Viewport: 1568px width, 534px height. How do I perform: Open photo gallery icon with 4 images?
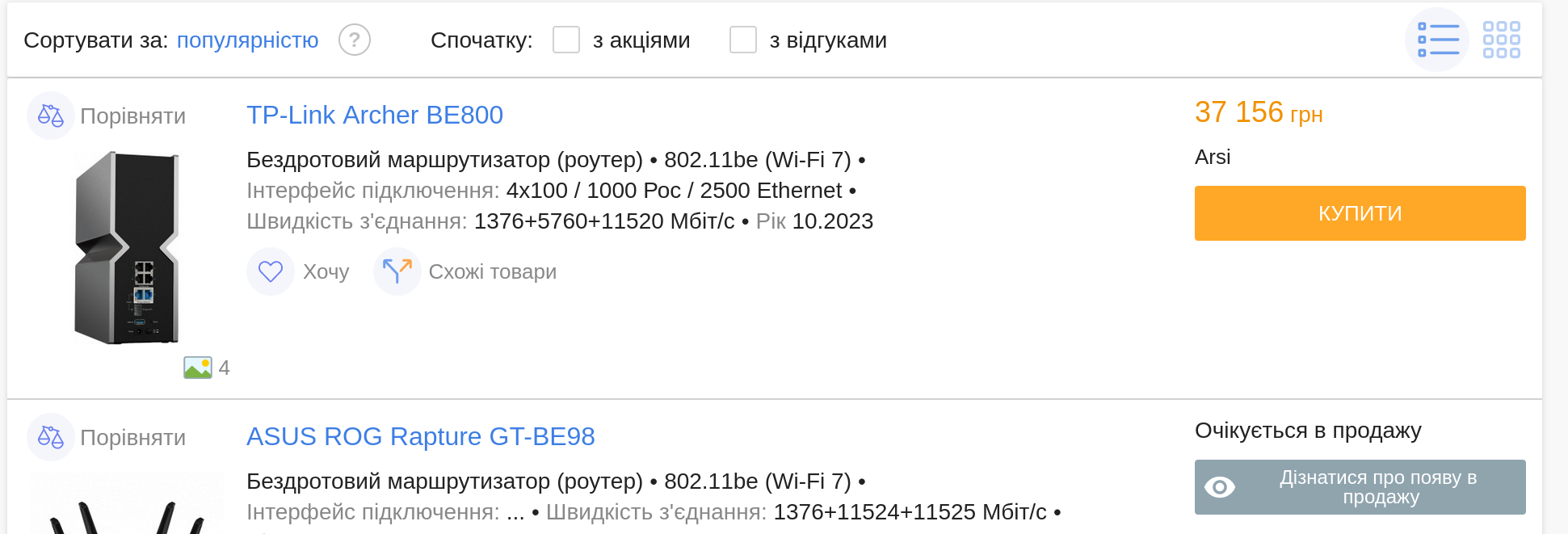[x=198, y=368]
